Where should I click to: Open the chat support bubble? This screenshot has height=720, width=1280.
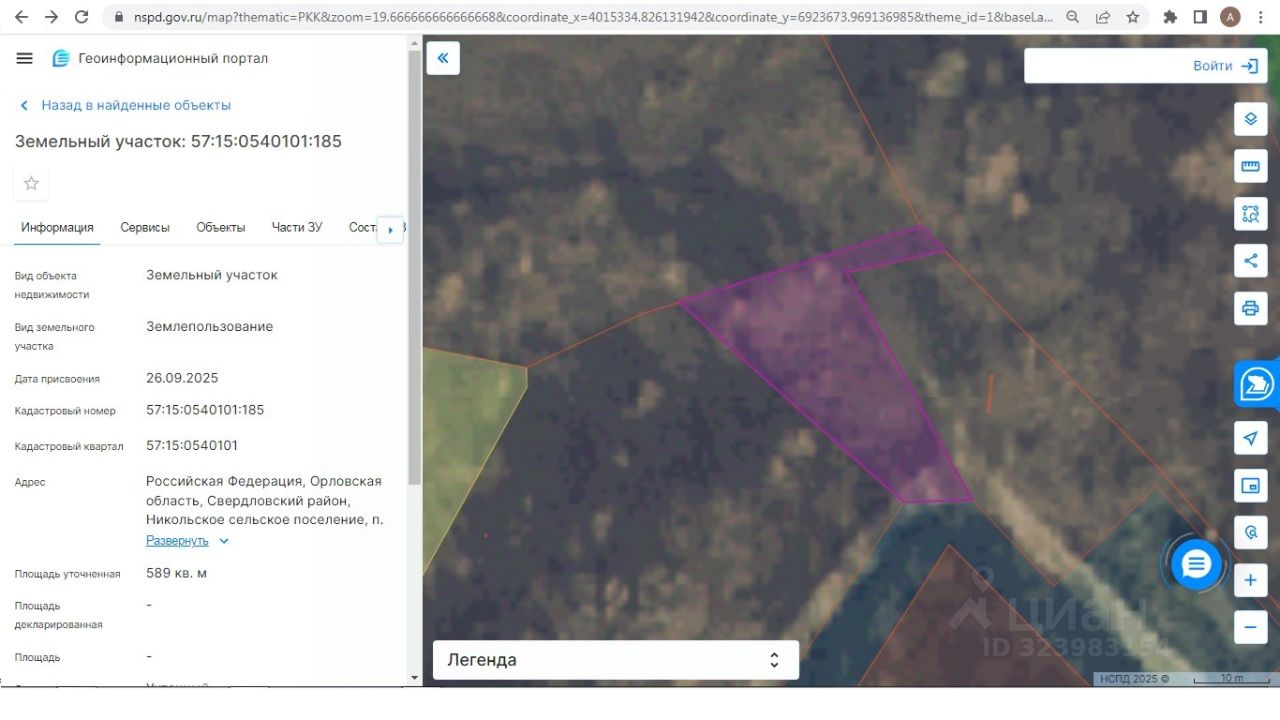1196,565
